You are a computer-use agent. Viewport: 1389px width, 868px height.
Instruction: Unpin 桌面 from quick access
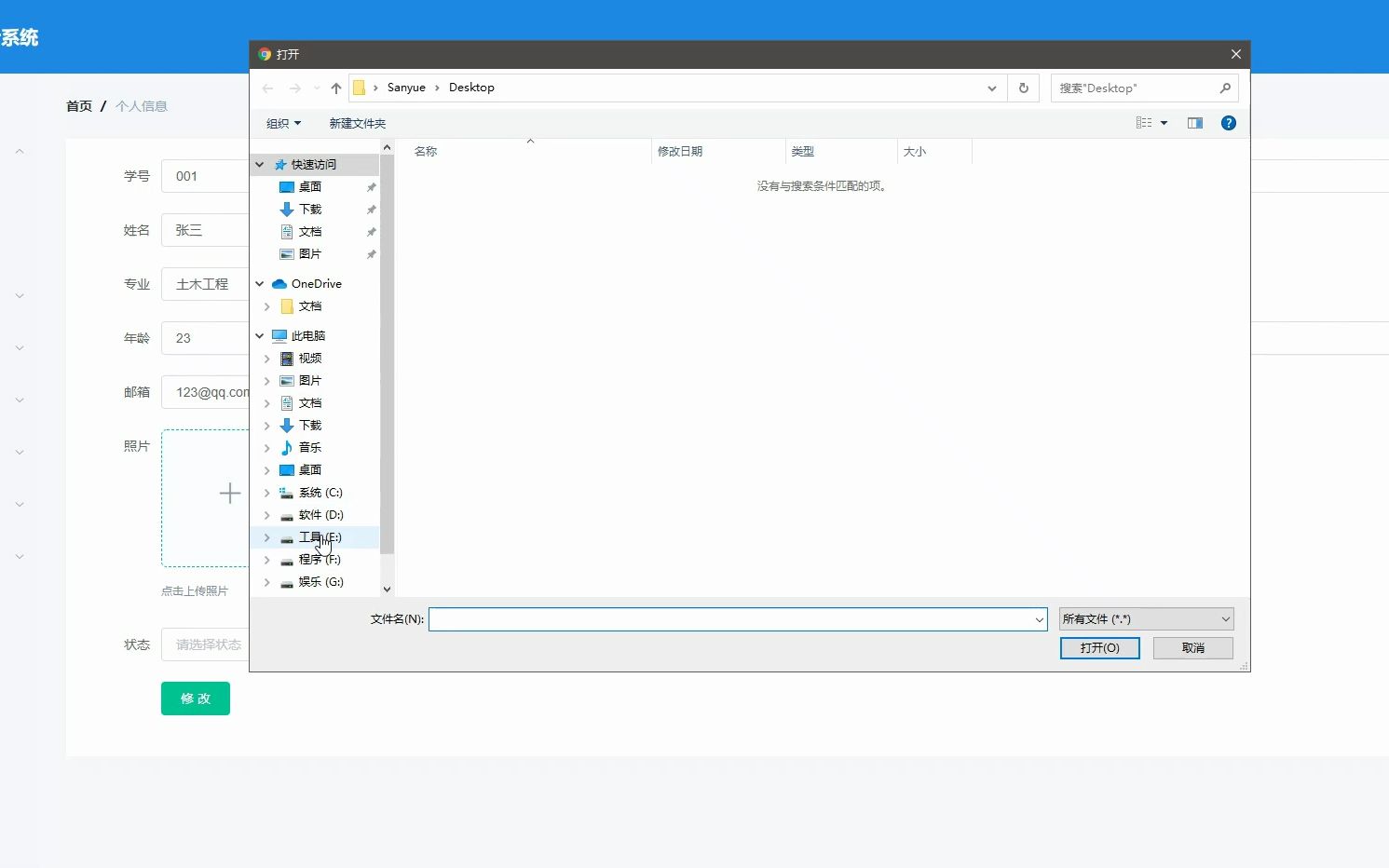point(370,186)
